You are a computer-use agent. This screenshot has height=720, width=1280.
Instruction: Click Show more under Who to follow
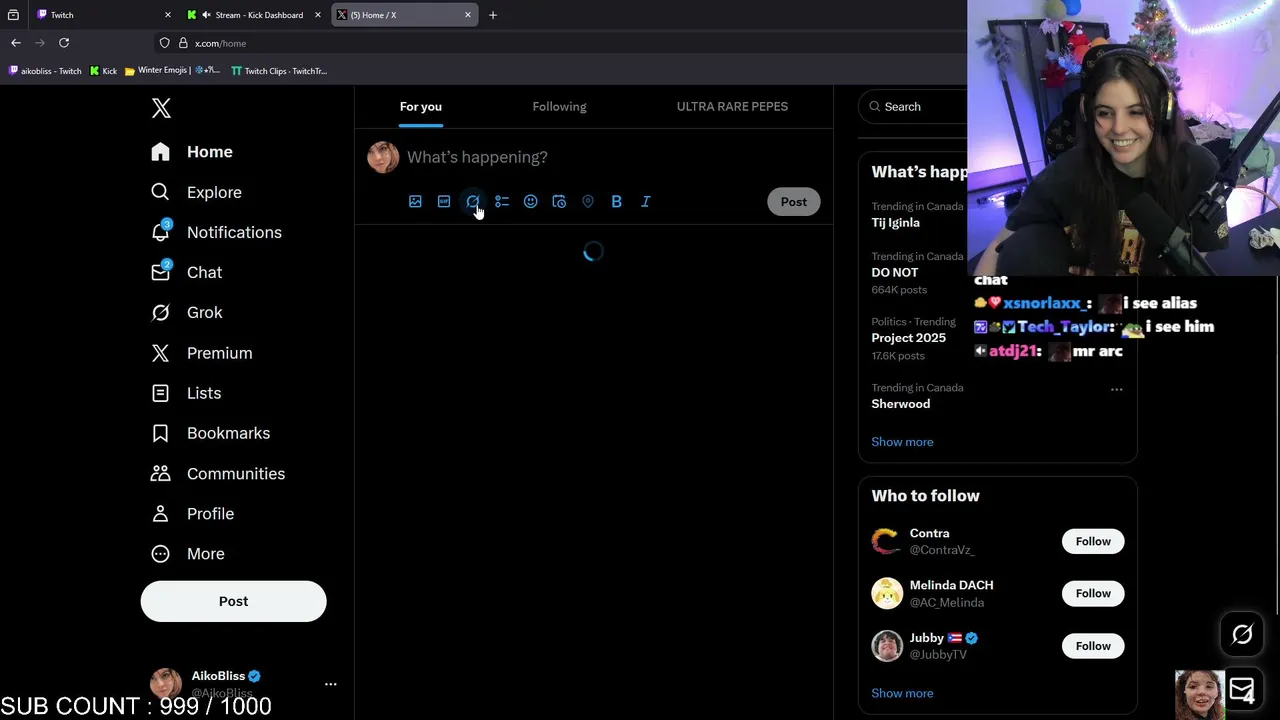pyautogui.click(x=902, y=693)
